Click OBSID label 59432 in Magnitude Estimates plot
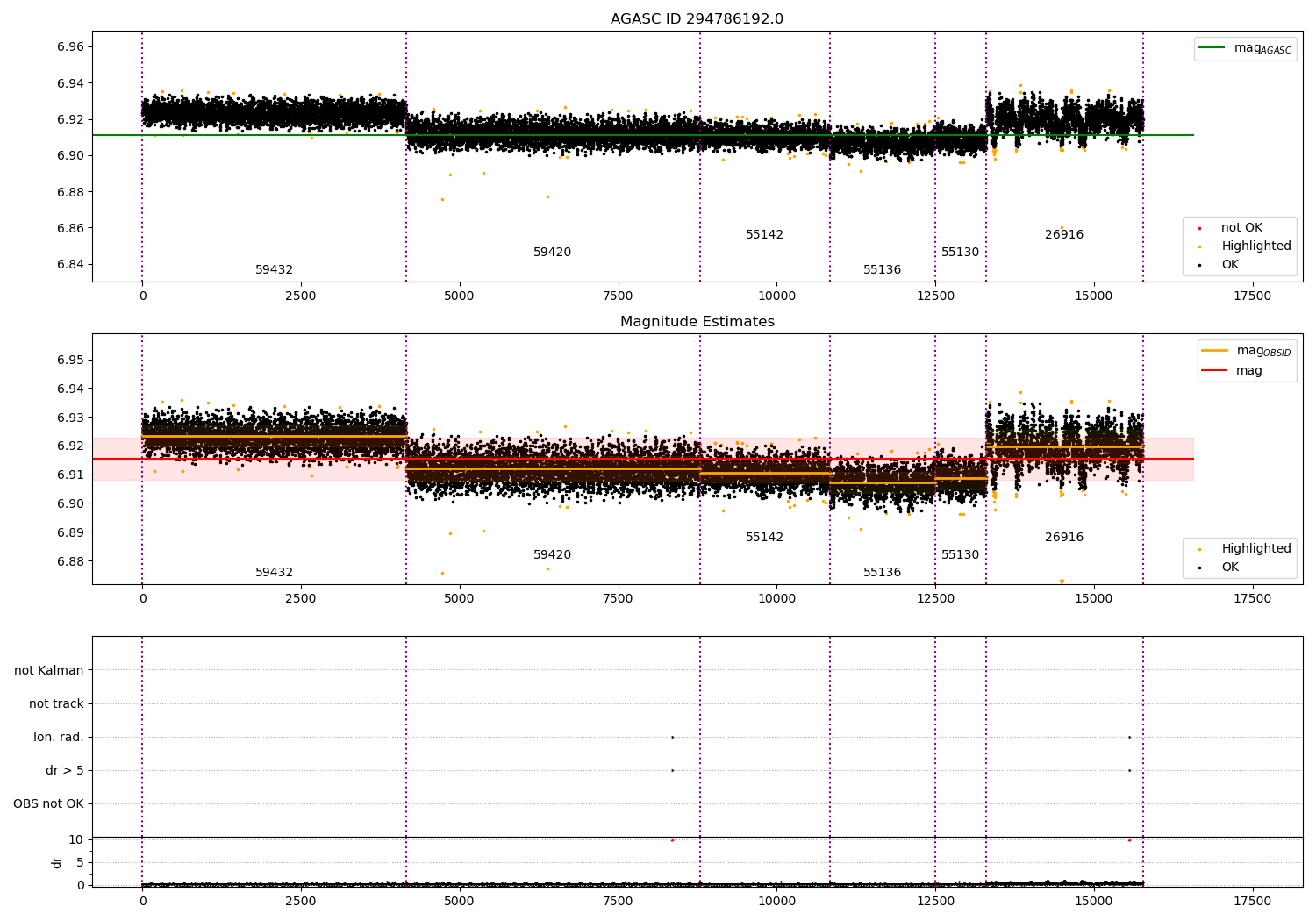1316x921 pixels. [x=274, y=573]
